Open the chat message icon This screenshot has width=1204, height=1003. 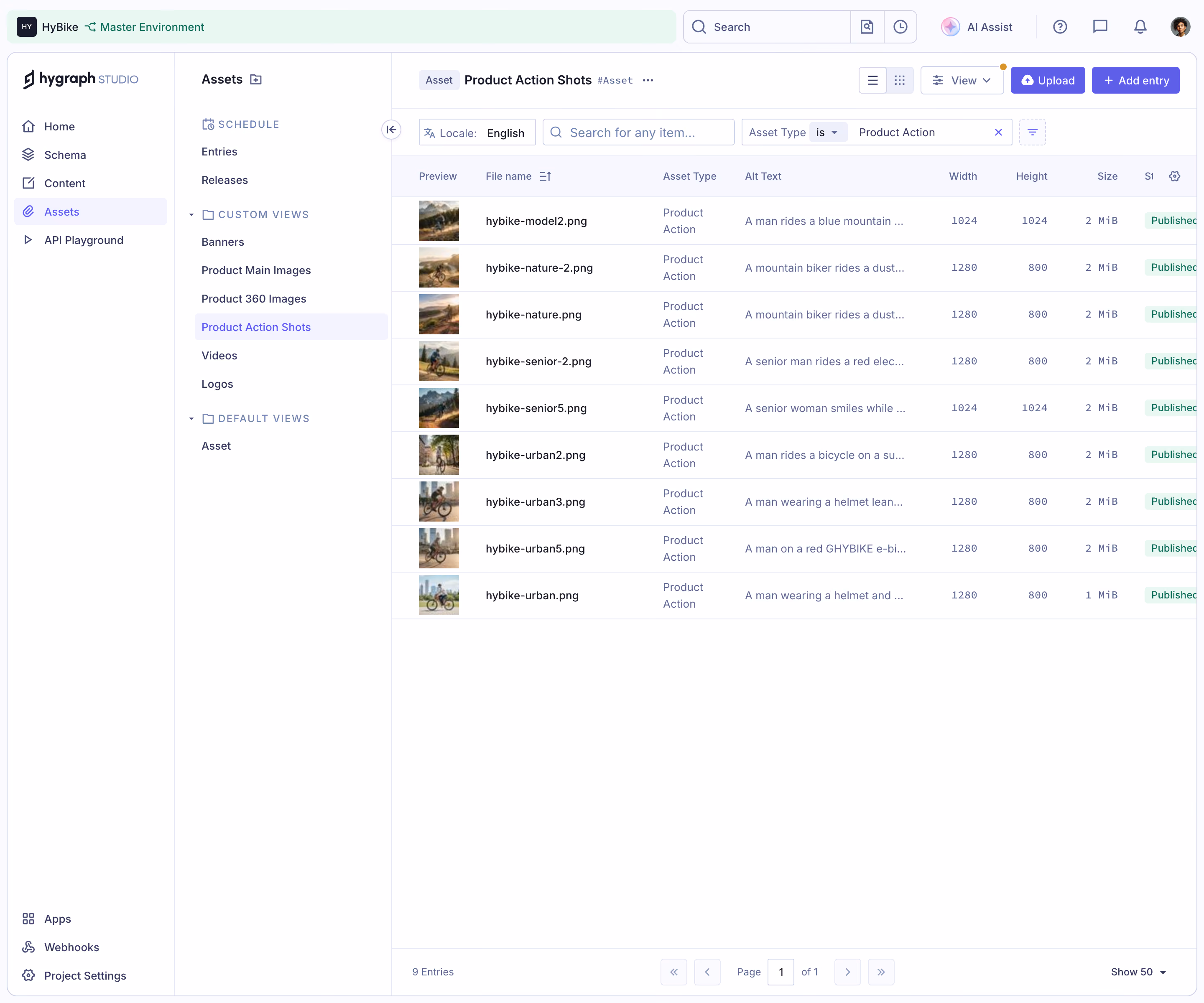point(1099,27)
